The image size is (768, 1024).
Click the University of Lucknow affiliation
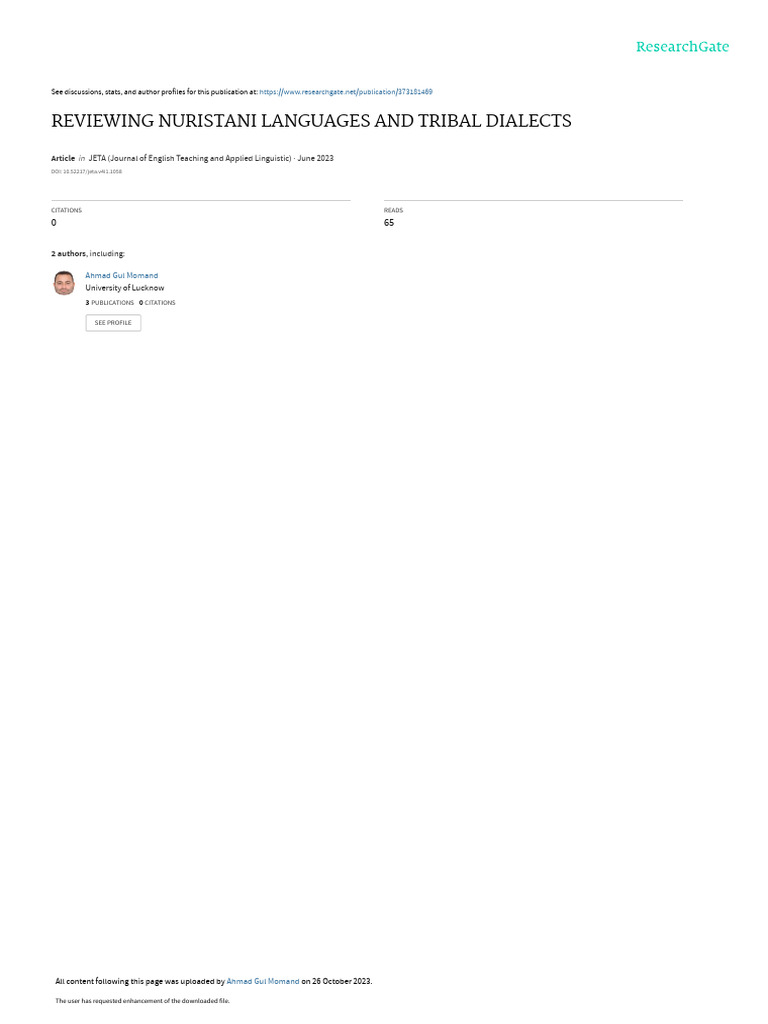tap(125, 288)
